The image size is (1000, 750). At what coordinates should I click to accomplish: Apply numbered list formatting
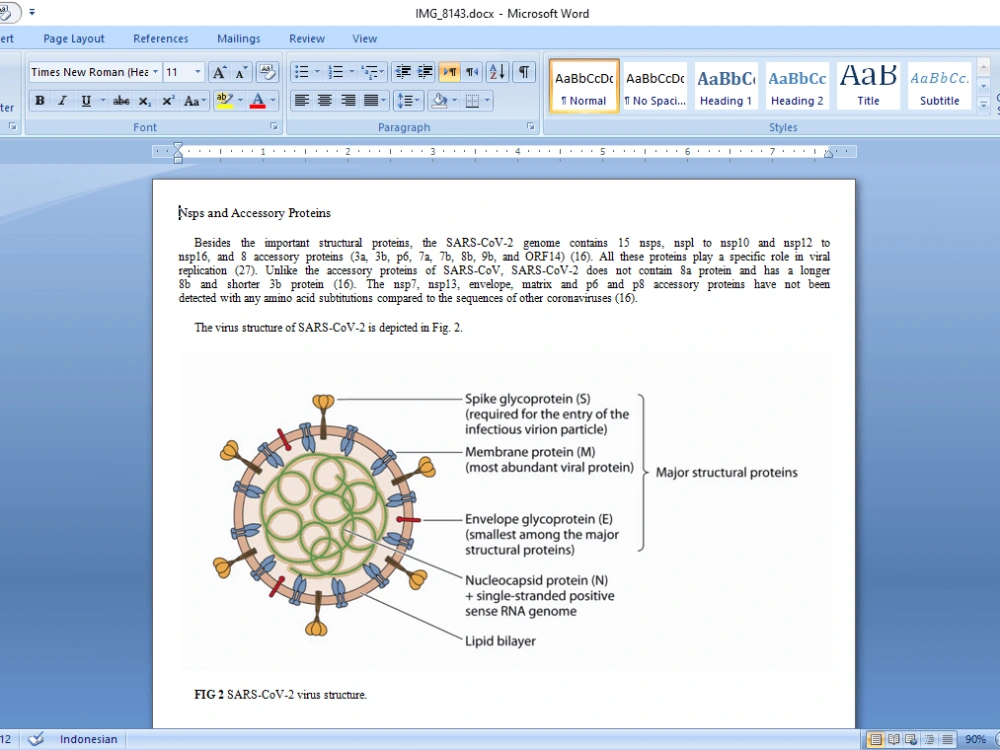pyautogui.click(x=335, y=72)
